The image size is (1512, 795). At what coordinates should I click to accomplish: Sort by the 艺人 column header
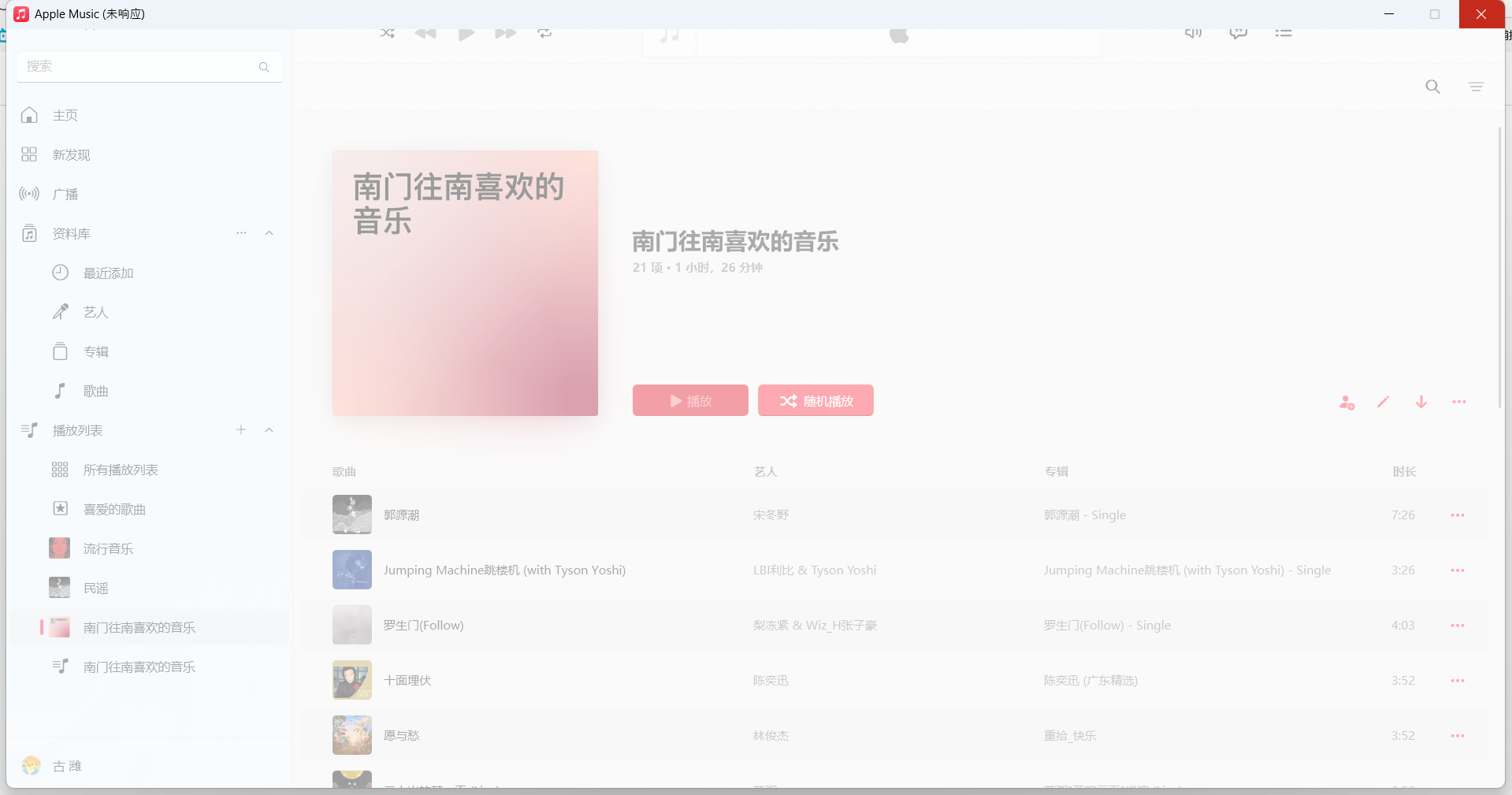pyautogui.click(x=766, y=471)
